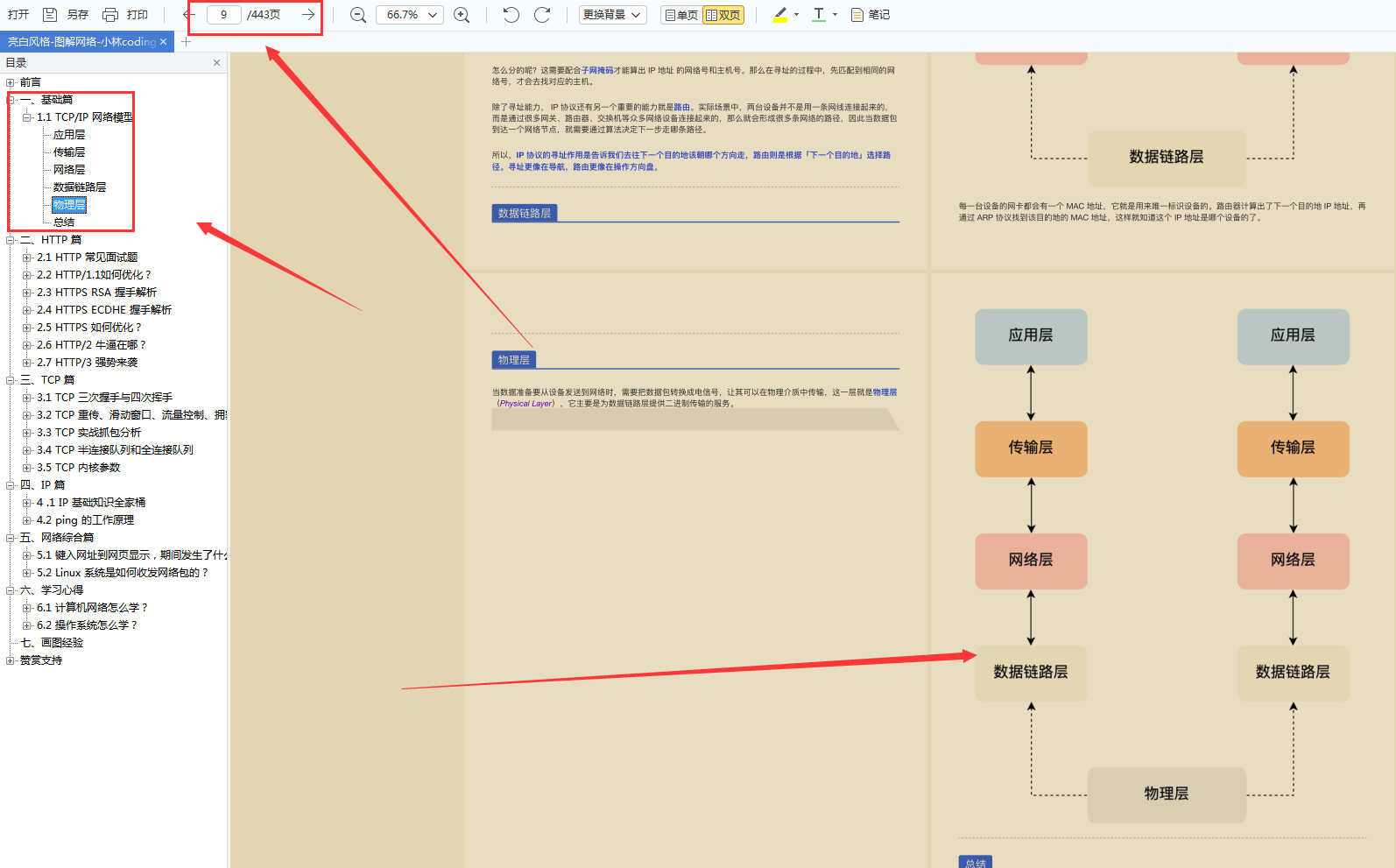Image resolution: width=1396 pixels, height=868 pixels.
Task: Rotate page clockwise icon
Action: tap(542, 15)
